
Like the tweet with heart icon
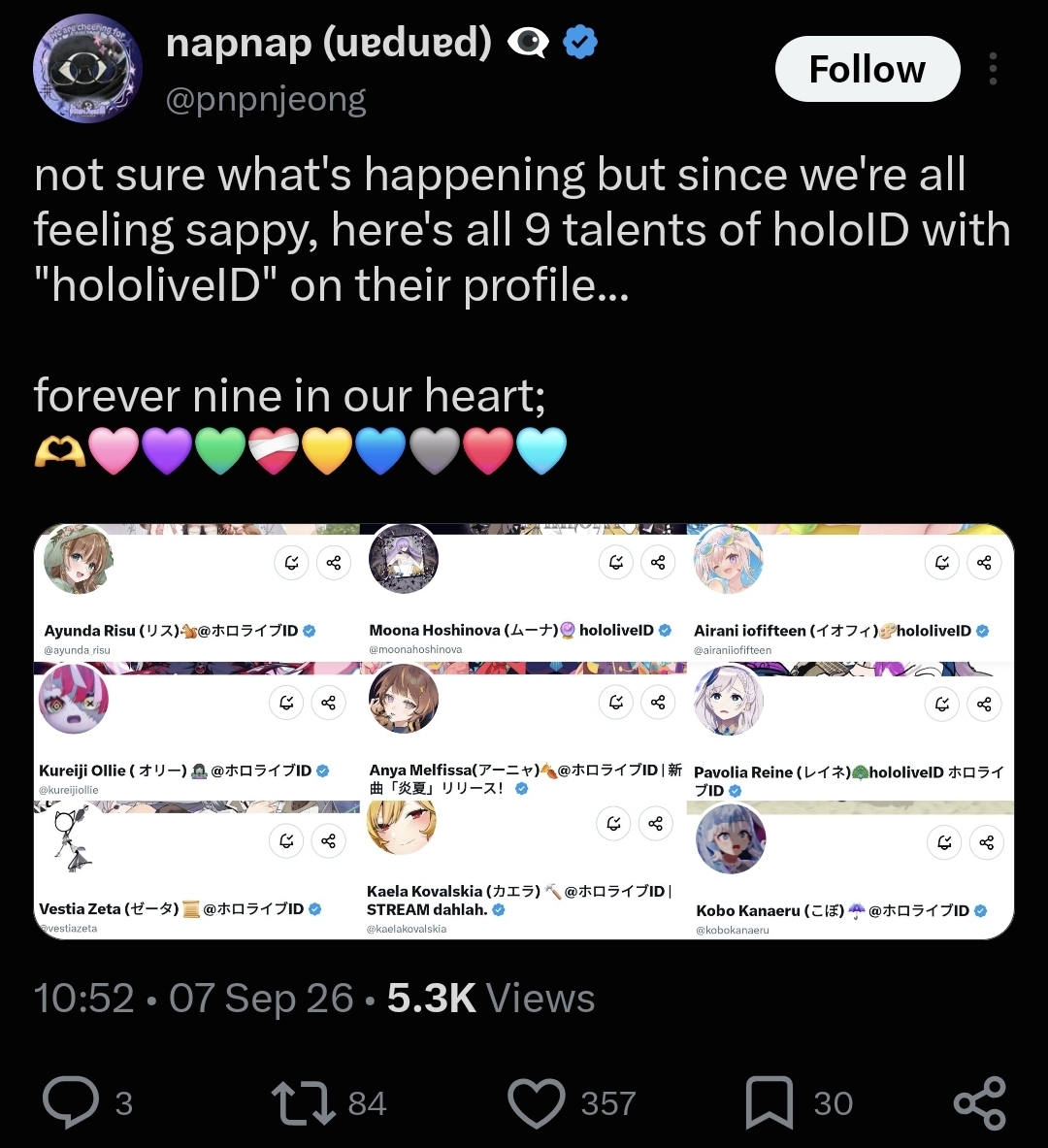(536, 1103)
